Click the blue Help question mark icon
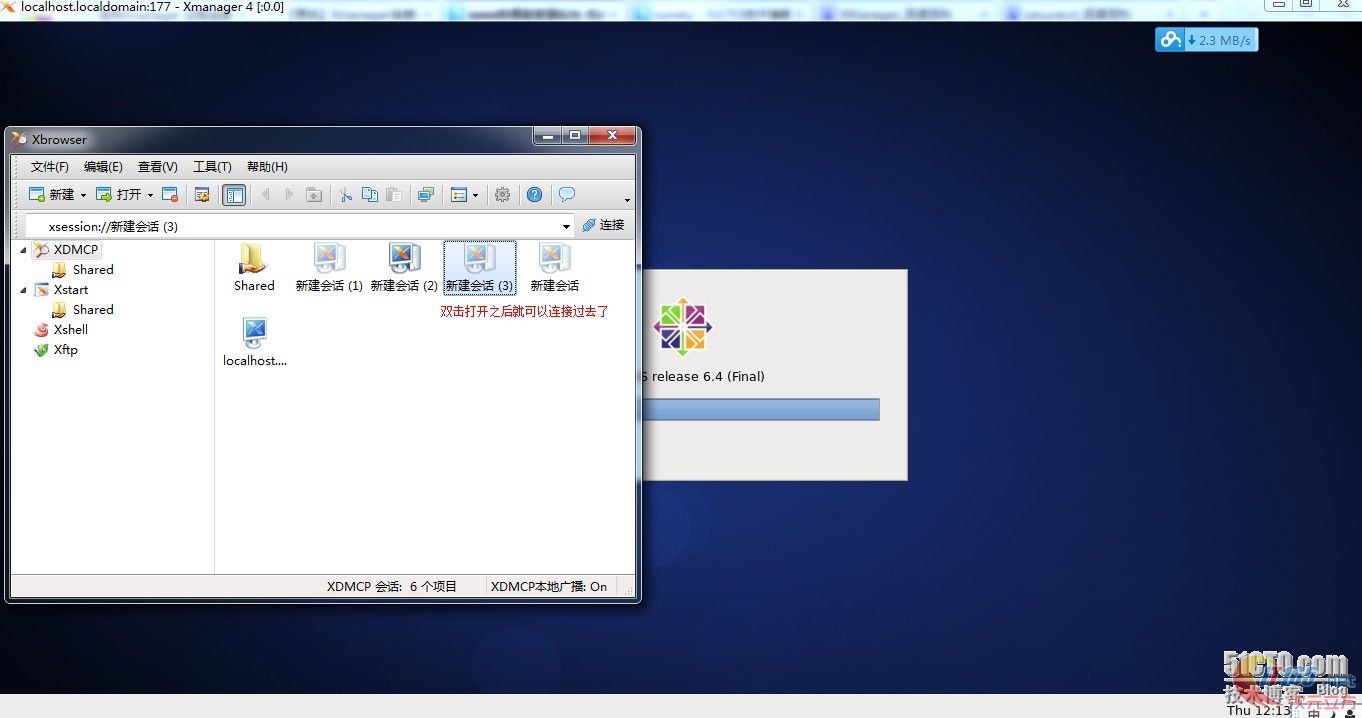The height and width of the screenshot is (718, 1362). point(534,195)
